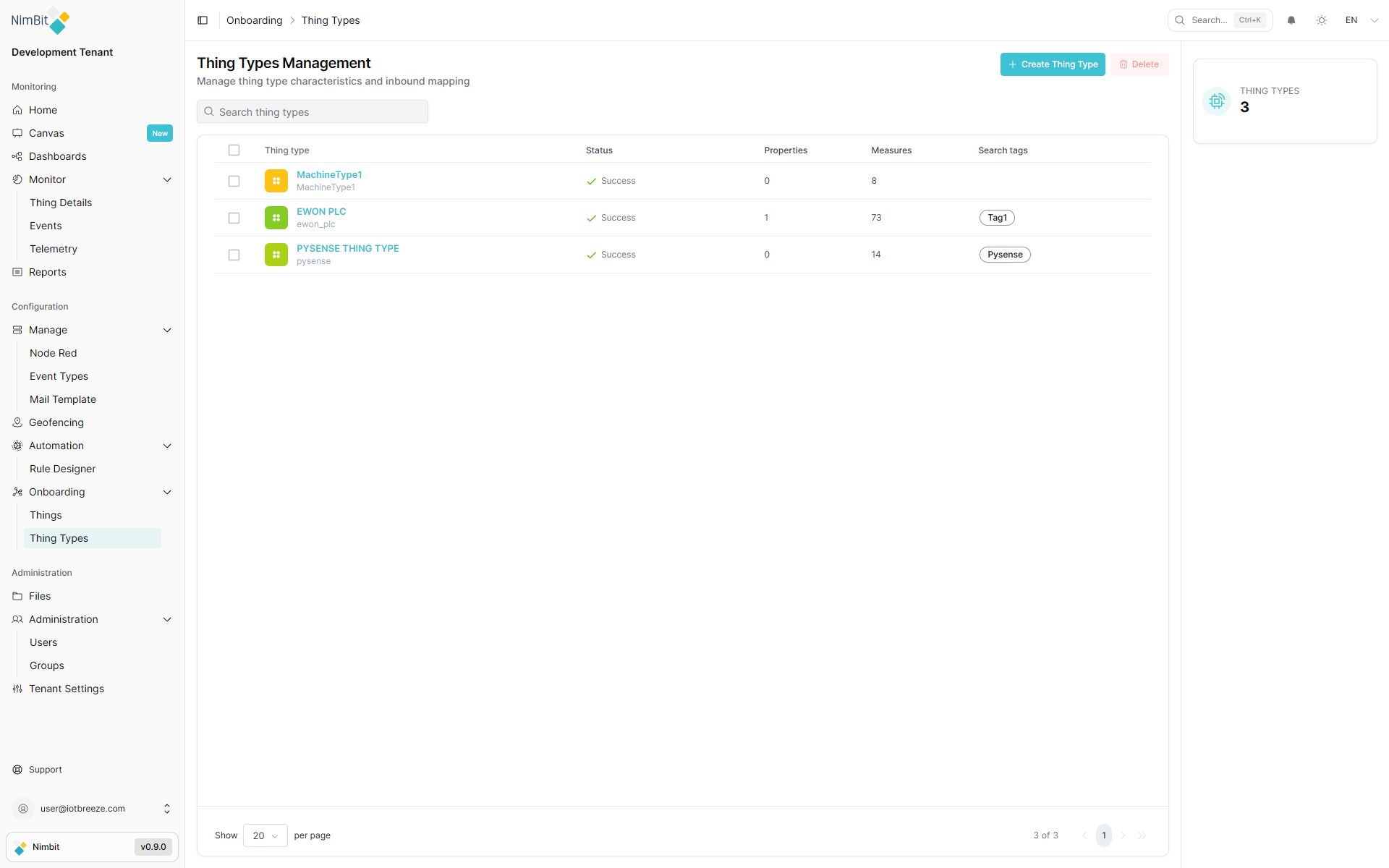Screen dimensions: 1389x868
Task: Focus the Search thing types field
Action: [313, 112]
